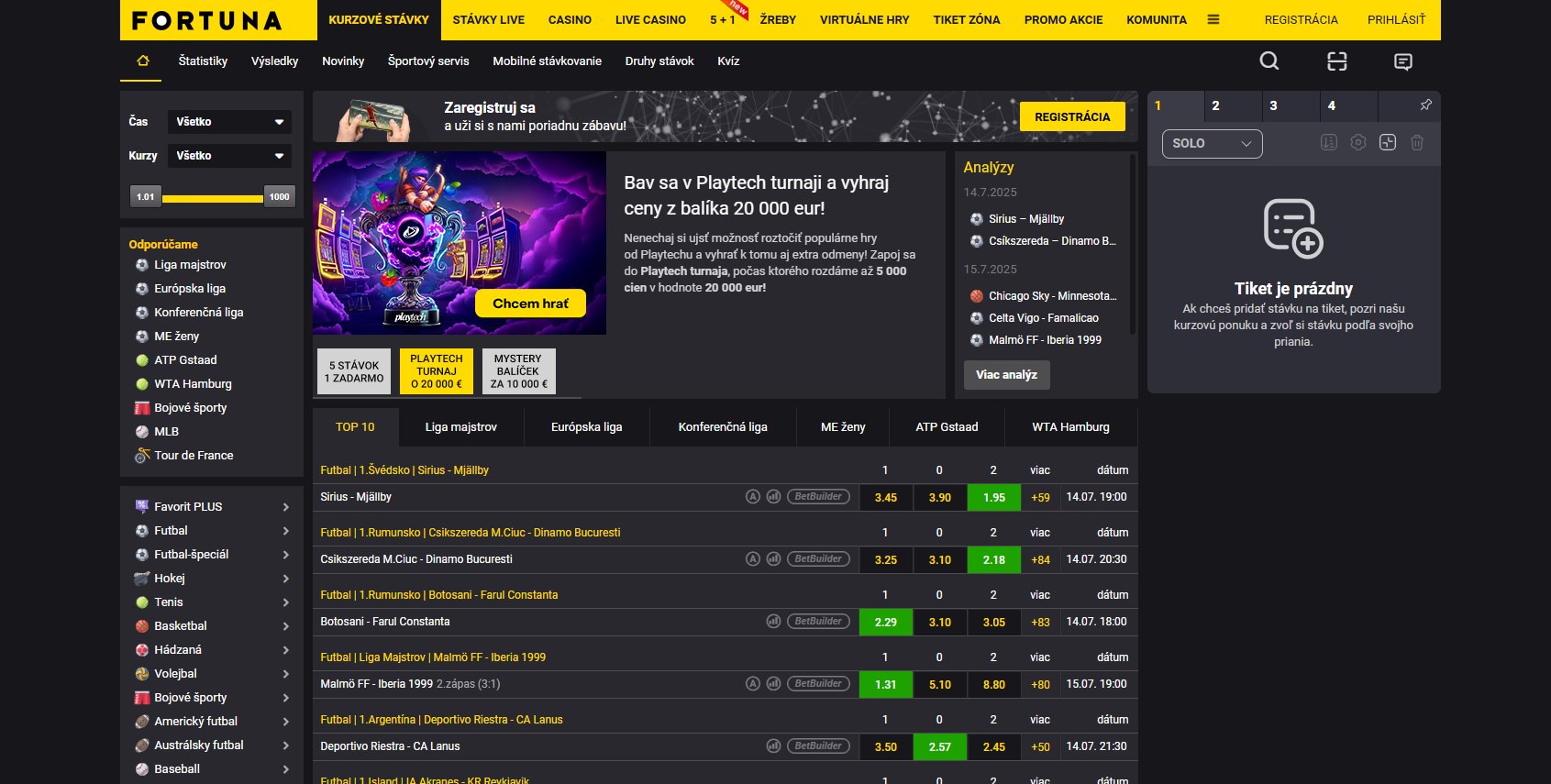Toggle highlighted odds 2.29 for Botosani
Image resolution: width=1551 pixels, height=784 pixels.
tap(886, 623)
